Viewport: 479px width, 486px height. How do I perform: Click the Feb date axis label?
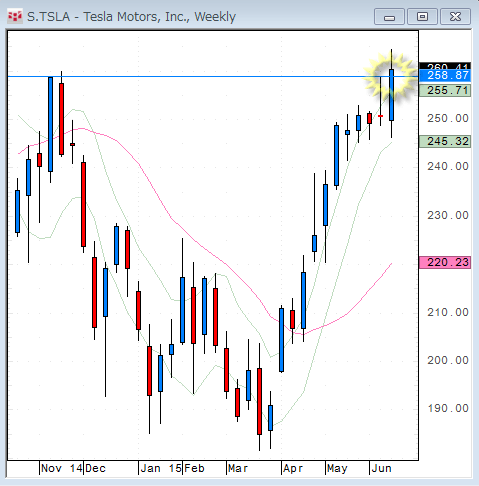coord(194,468)
